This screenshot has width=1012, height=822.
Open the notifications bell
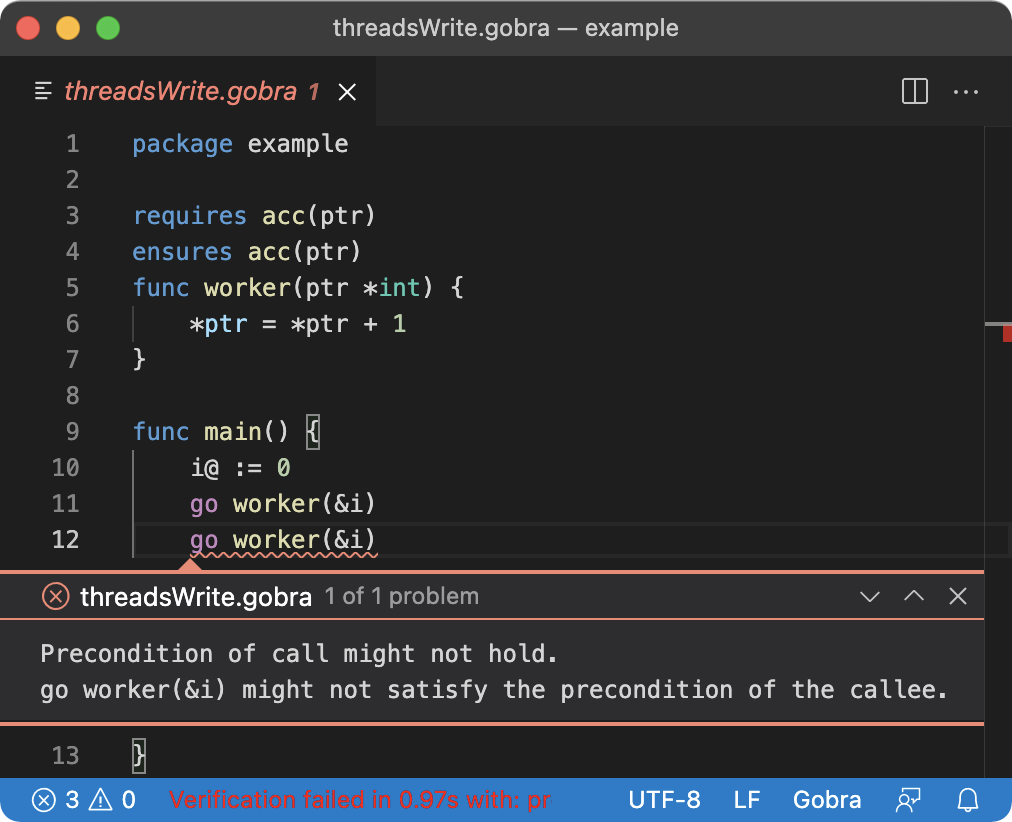point(968,800)
